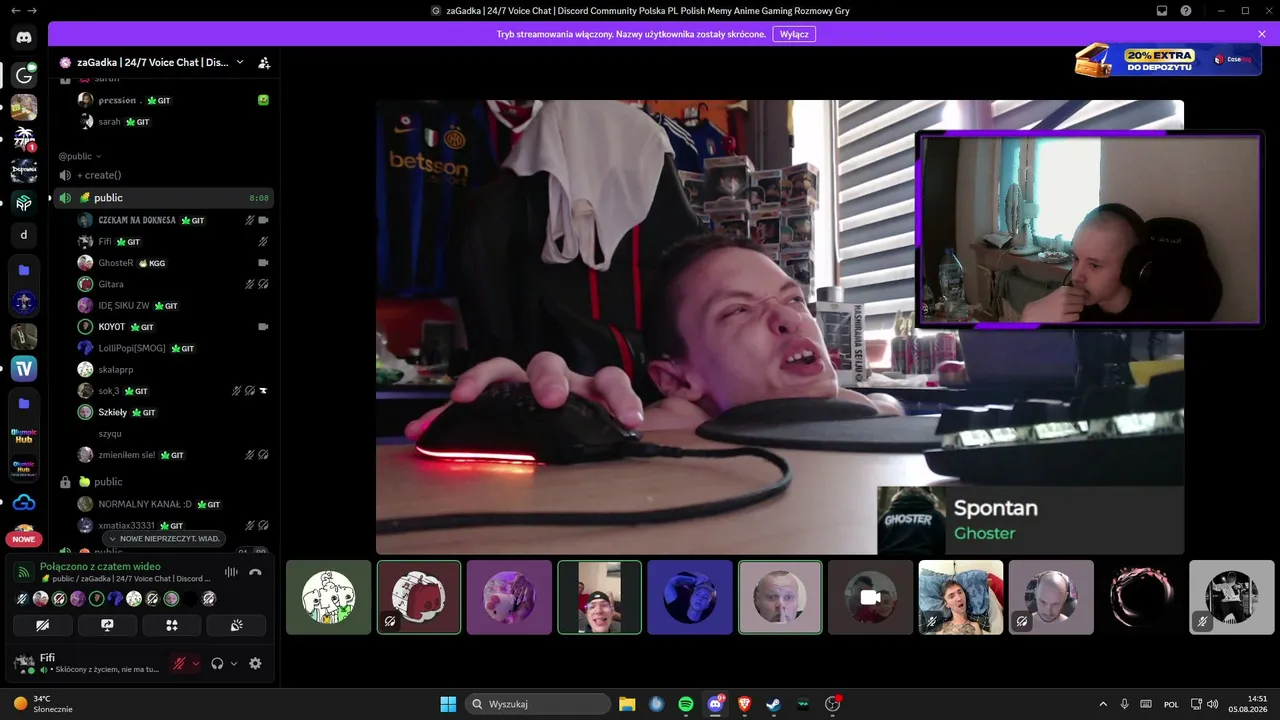Focus the main video stream of Spontan
Image resolution: width=1280 pixels, height=720 pixels.
coord(780,327)
